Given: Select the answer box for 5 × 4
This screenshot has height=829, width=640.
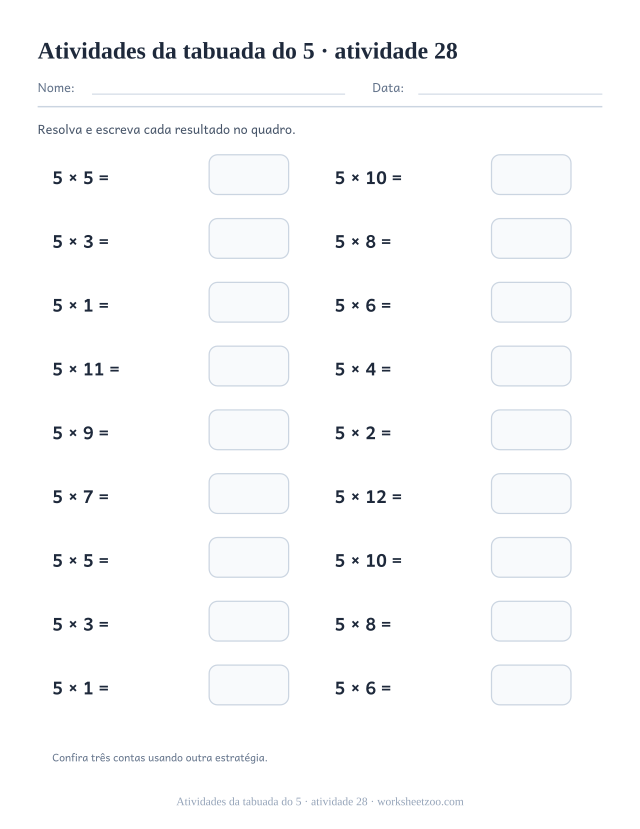Looking at the screenshot, I should click(531, 366).
